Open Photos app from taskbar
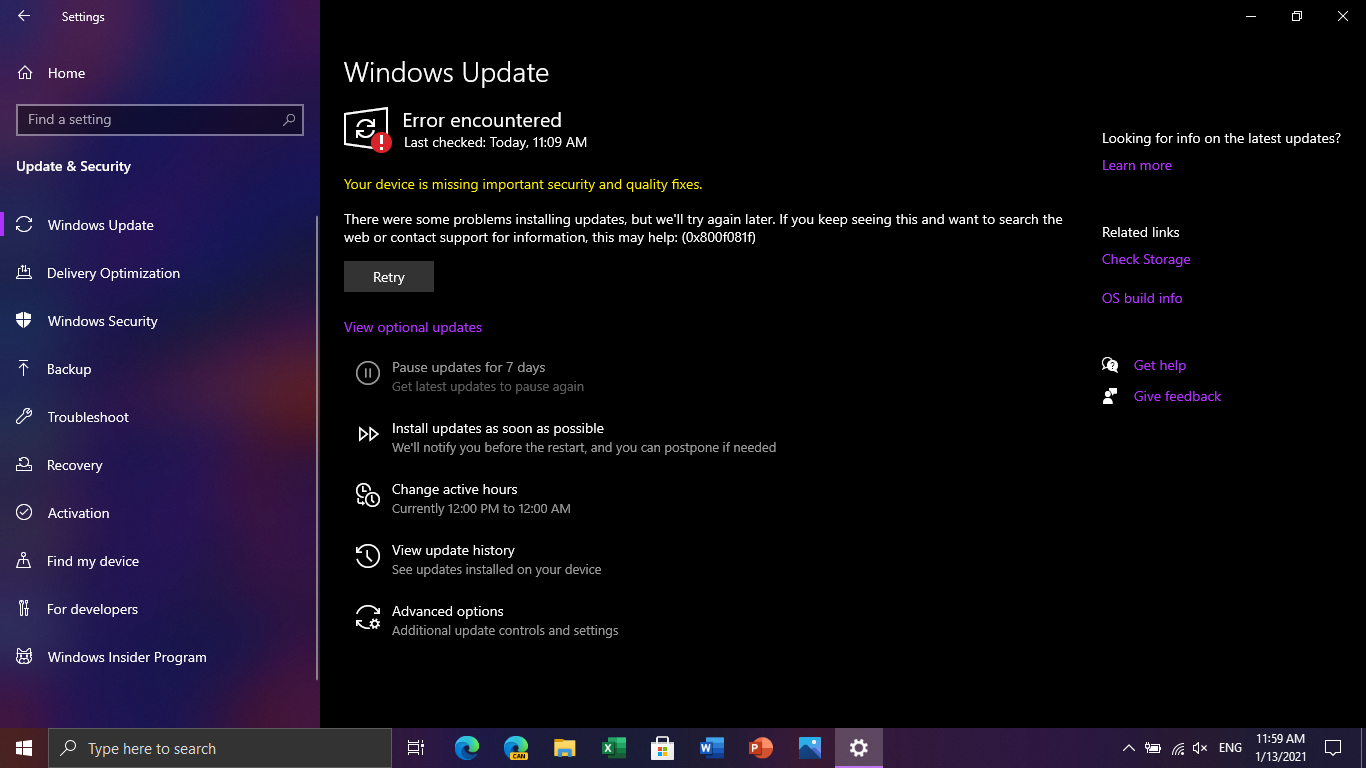 coord(809,748)
